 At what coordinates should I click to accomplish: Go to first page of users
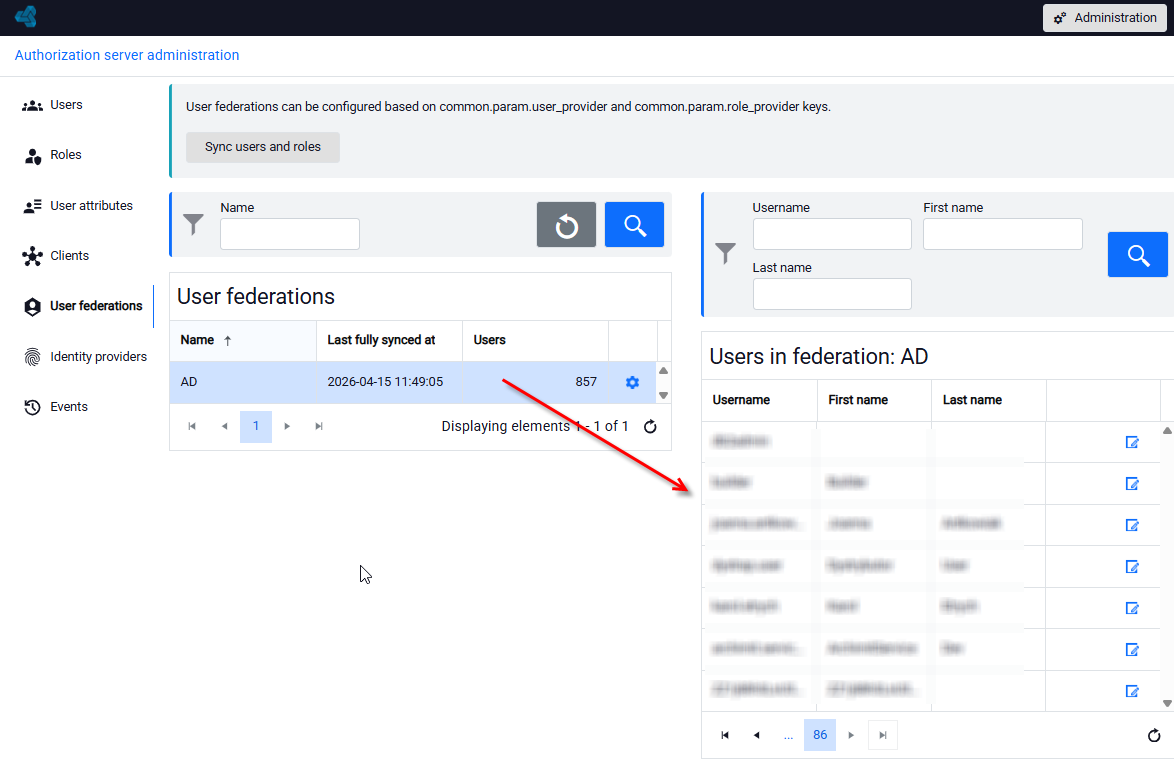tap(725, 736)
